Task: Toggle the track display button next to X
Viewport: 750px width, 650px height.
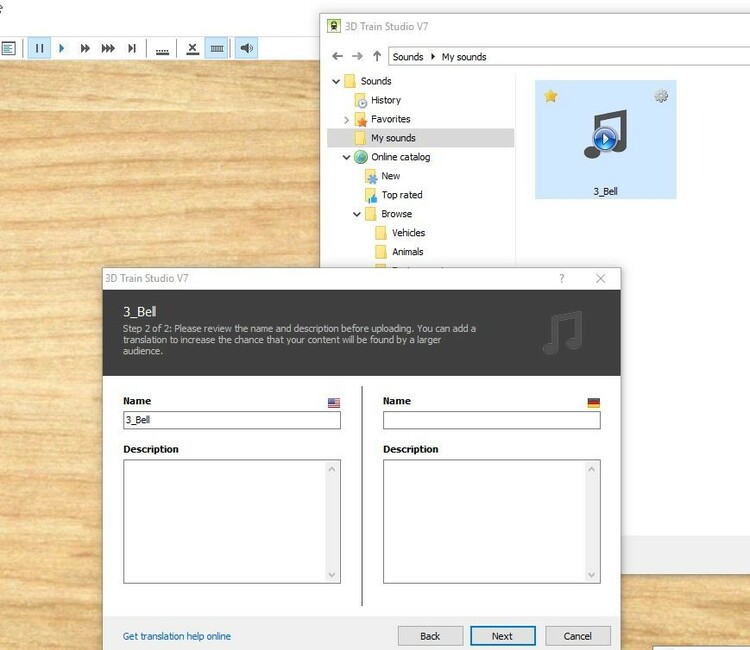Action: 216,48
